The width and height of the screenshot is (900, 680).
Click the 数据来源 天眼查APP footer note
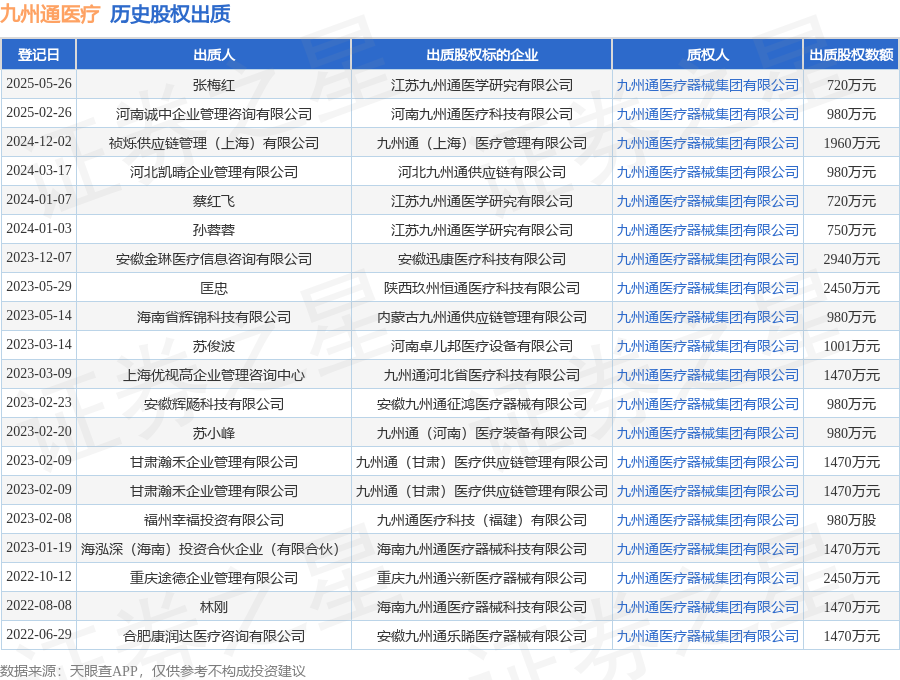153,671
